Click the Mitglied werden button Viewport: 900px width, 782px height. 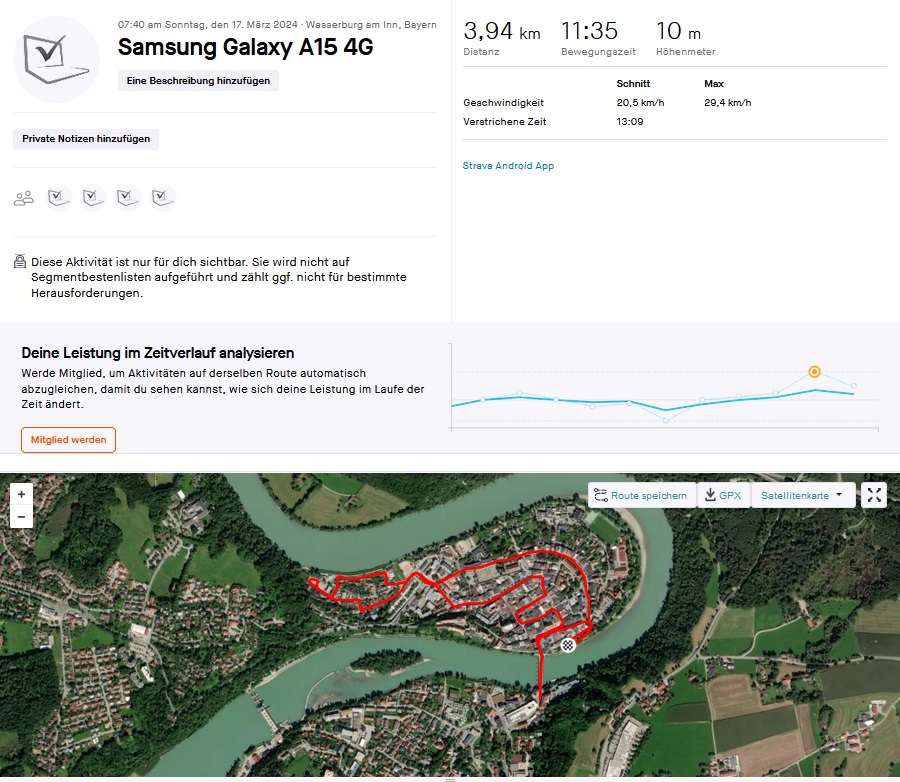pos(68,440)
